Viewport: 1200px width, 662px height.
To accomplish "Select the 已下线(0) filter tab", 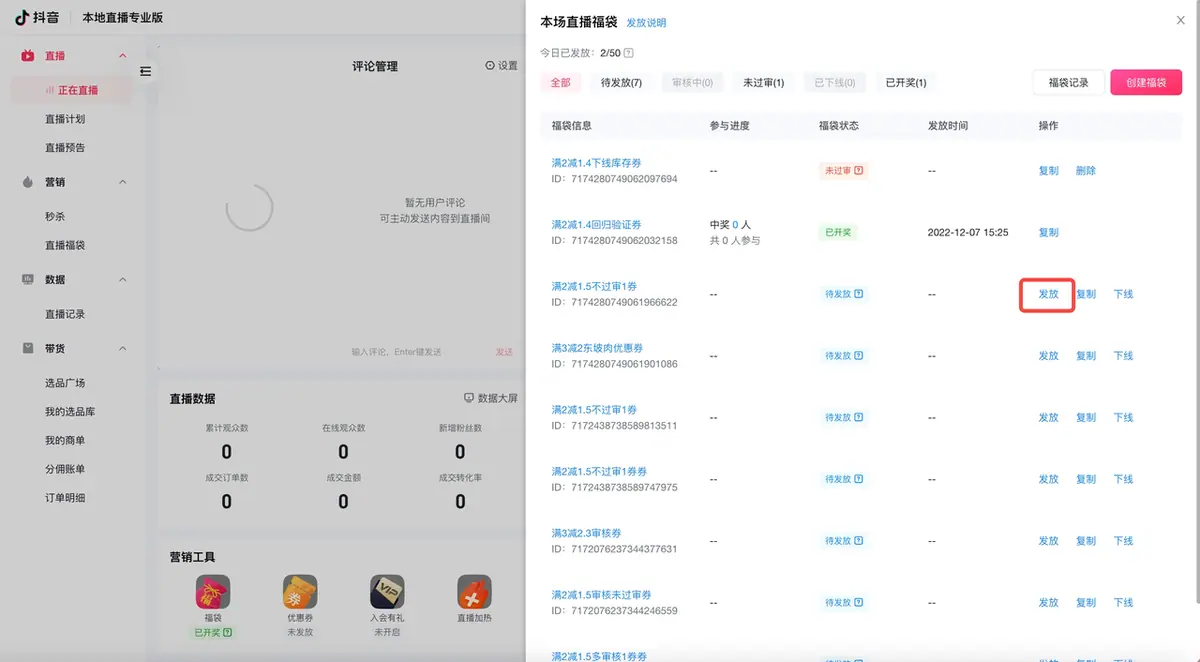I will (x=835, y=83).
